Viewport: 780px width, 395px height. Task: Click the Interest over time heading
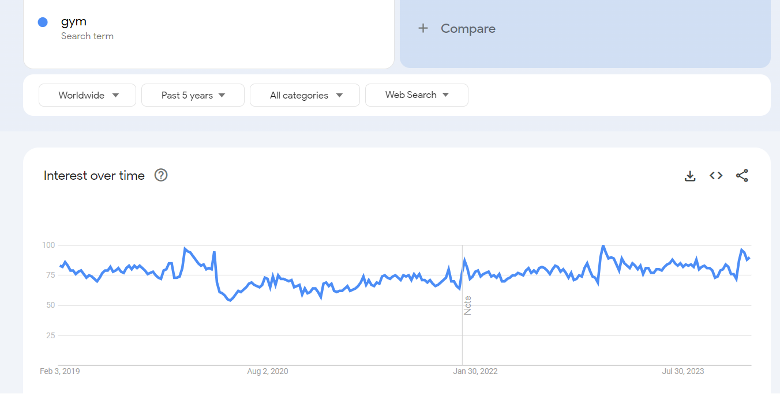(x=94, y=176)
